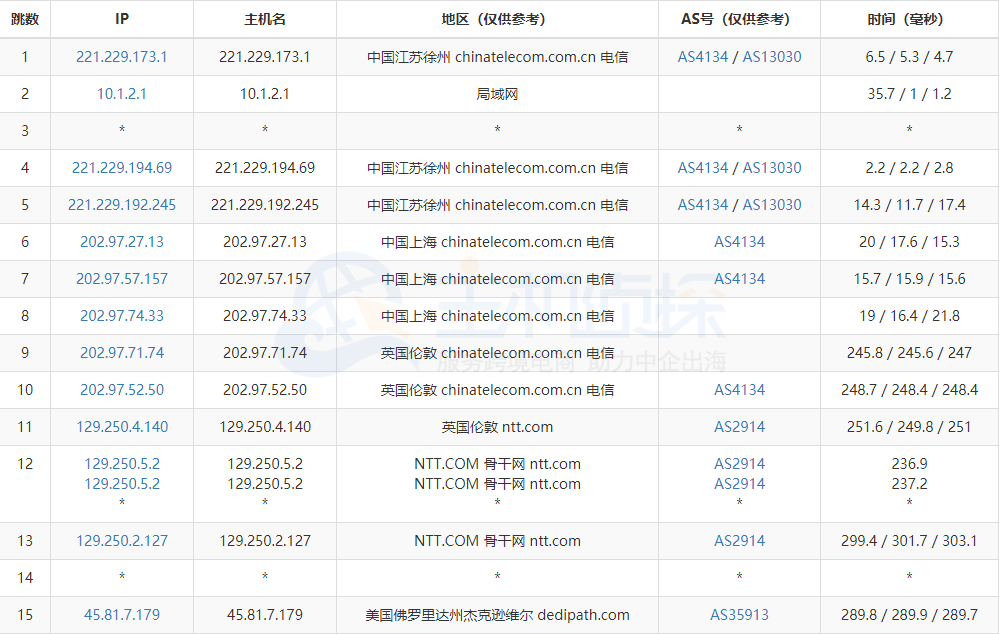Open IP link 202.97.52.50 in hop 10
Viewport: 999px width, 634px height.
121,390
